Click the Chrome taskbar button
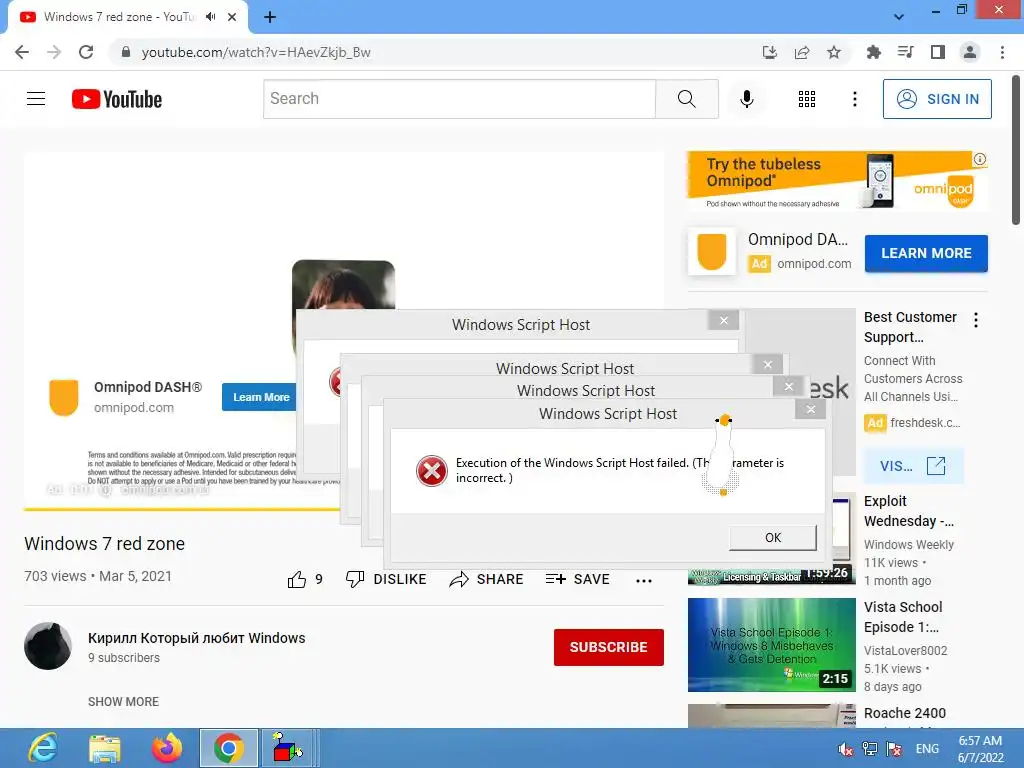1024x768 pixels. tap(229, 748)
